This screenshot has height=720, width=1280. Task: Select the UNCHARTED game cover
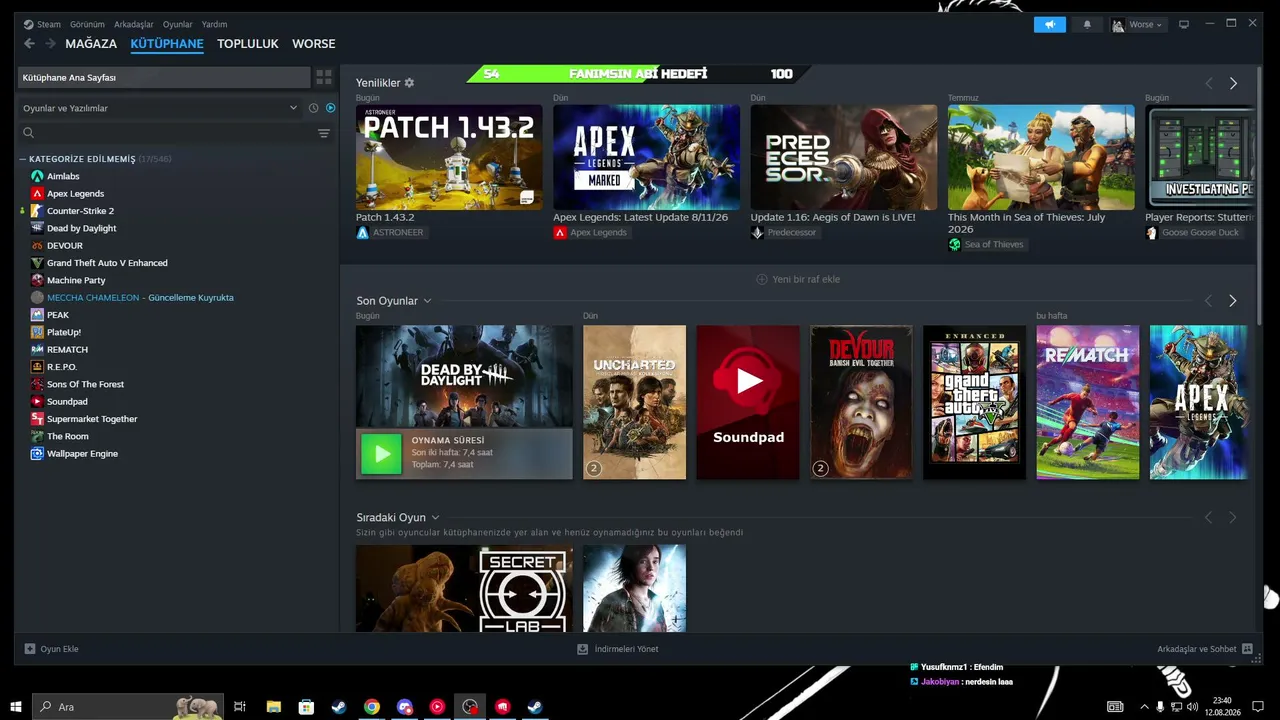point(635,402)
